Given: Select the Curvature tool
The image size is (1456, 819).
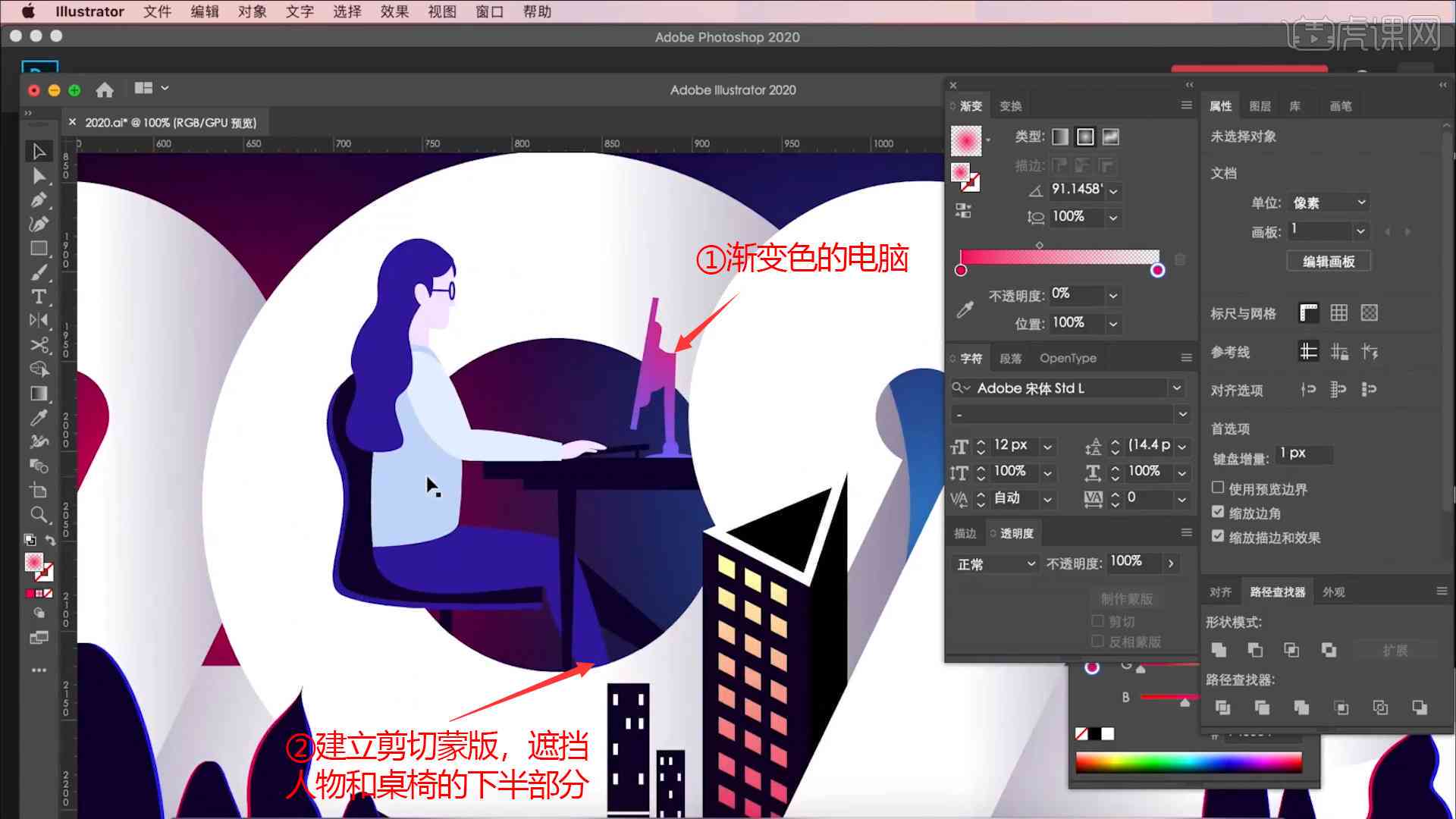Looking at the screenshot, I should point(39,224).
